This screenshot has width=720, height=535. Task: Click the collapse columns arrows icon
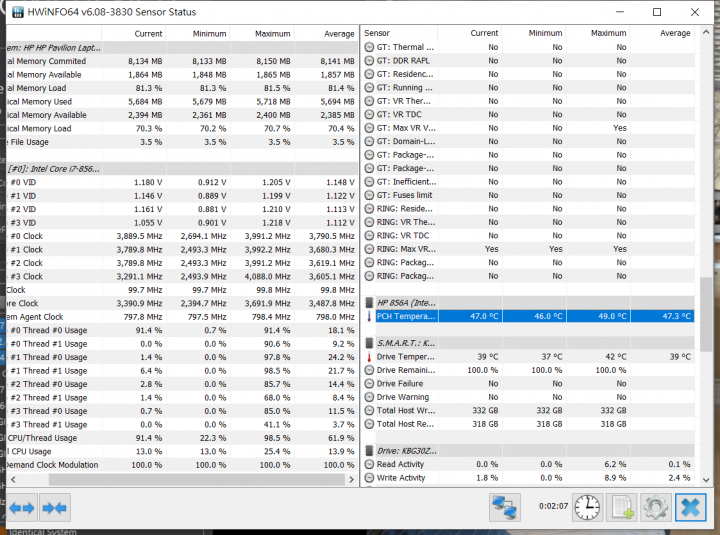pos(55,508)
